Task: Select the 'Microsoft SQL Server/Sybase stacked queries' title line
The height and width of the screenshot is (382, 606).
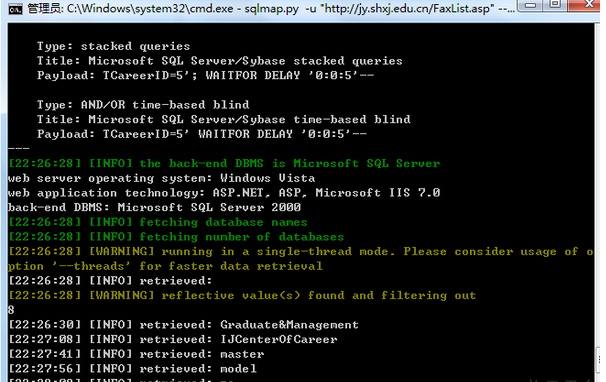Action: click(x=220, y=61)
